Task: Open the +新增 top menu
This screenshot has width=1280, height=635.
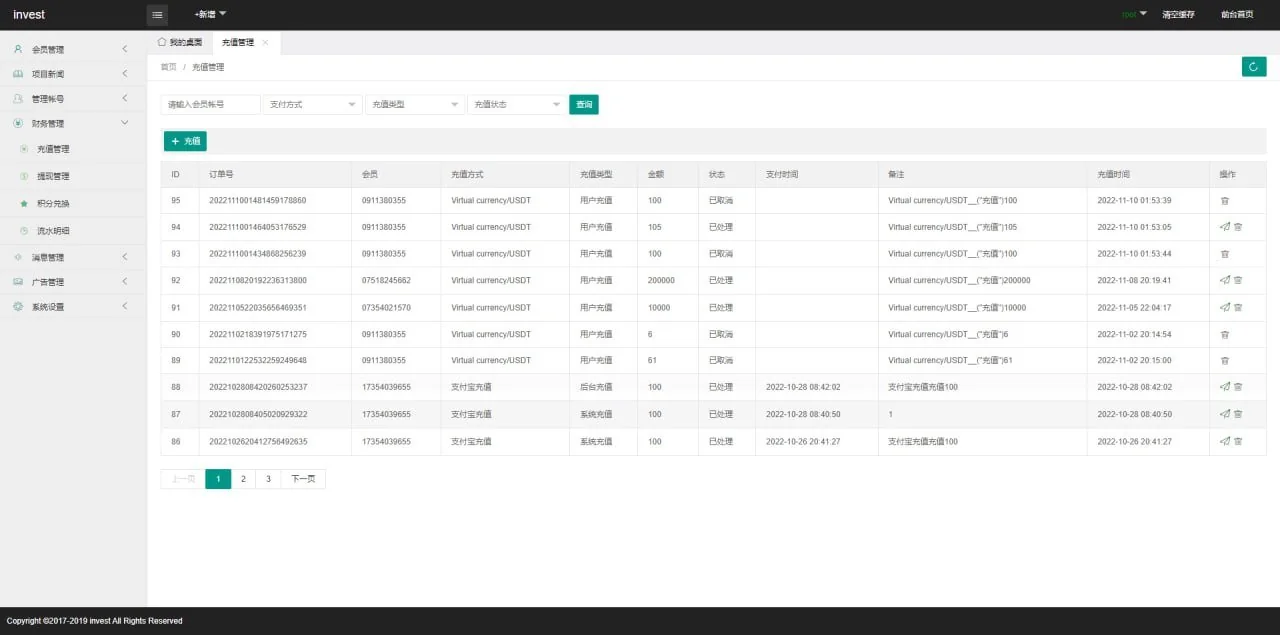Action: (210, 15)
